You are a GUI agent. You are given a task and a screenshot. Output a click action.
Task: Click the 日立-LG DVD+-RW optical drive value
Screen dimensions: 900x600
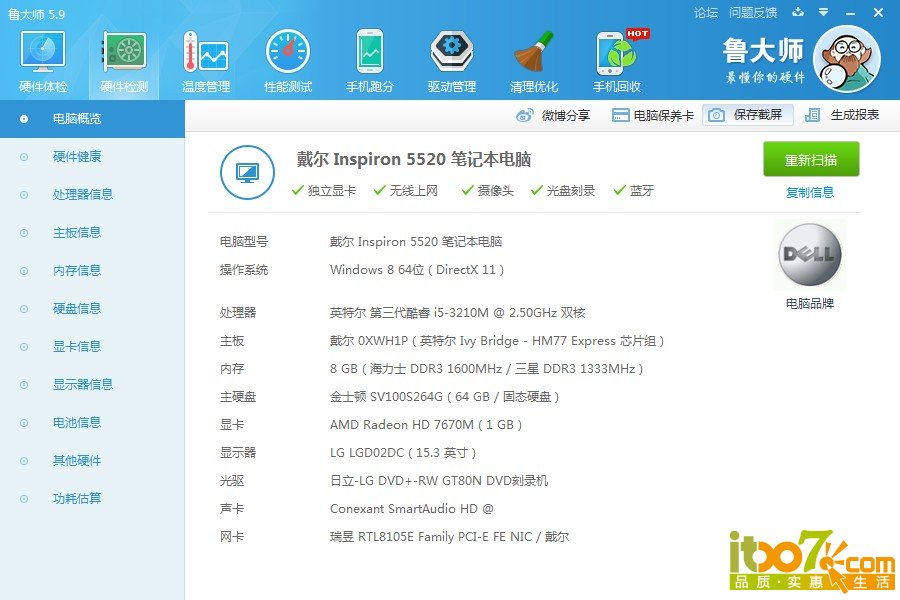click(x=439, y=481)
